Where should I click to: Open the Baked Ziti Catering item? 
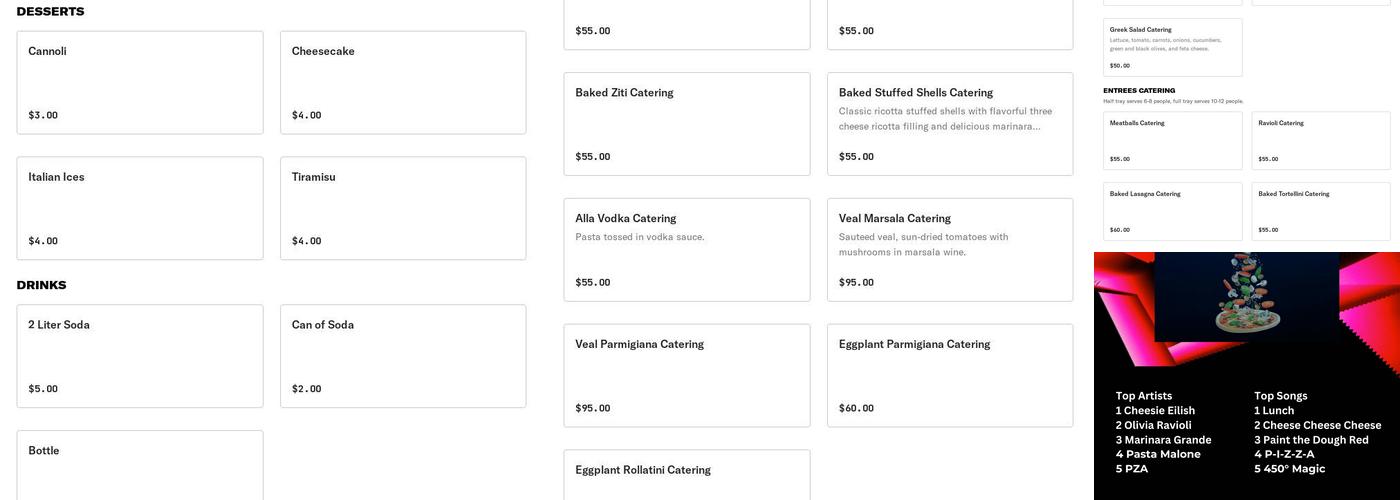[x=686, y=124]
